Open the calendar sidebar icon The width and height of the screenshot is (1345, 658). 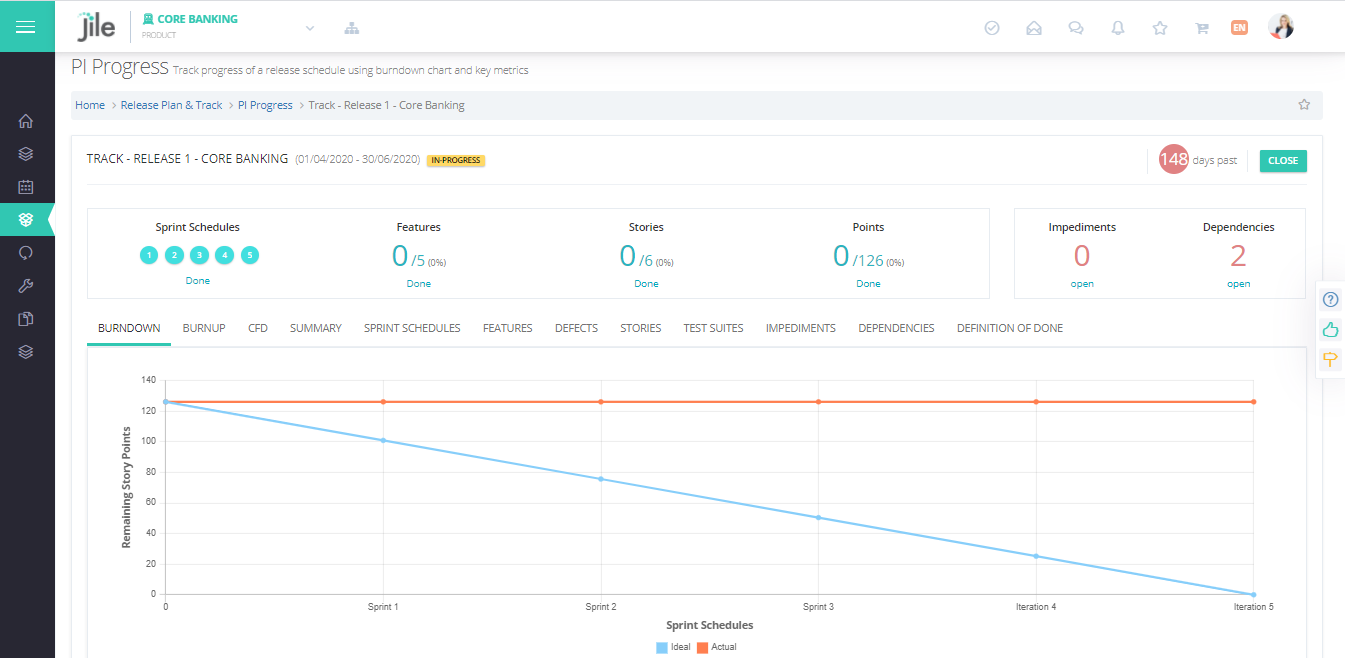[26, 187]
